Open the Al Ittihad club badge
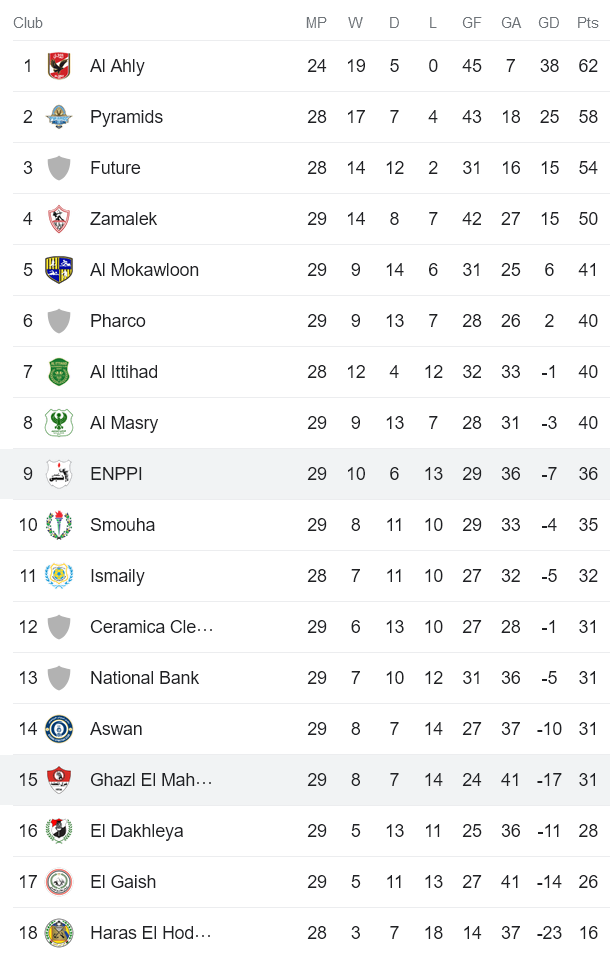Viewport: 610px width, 958px height. [59, 371]
